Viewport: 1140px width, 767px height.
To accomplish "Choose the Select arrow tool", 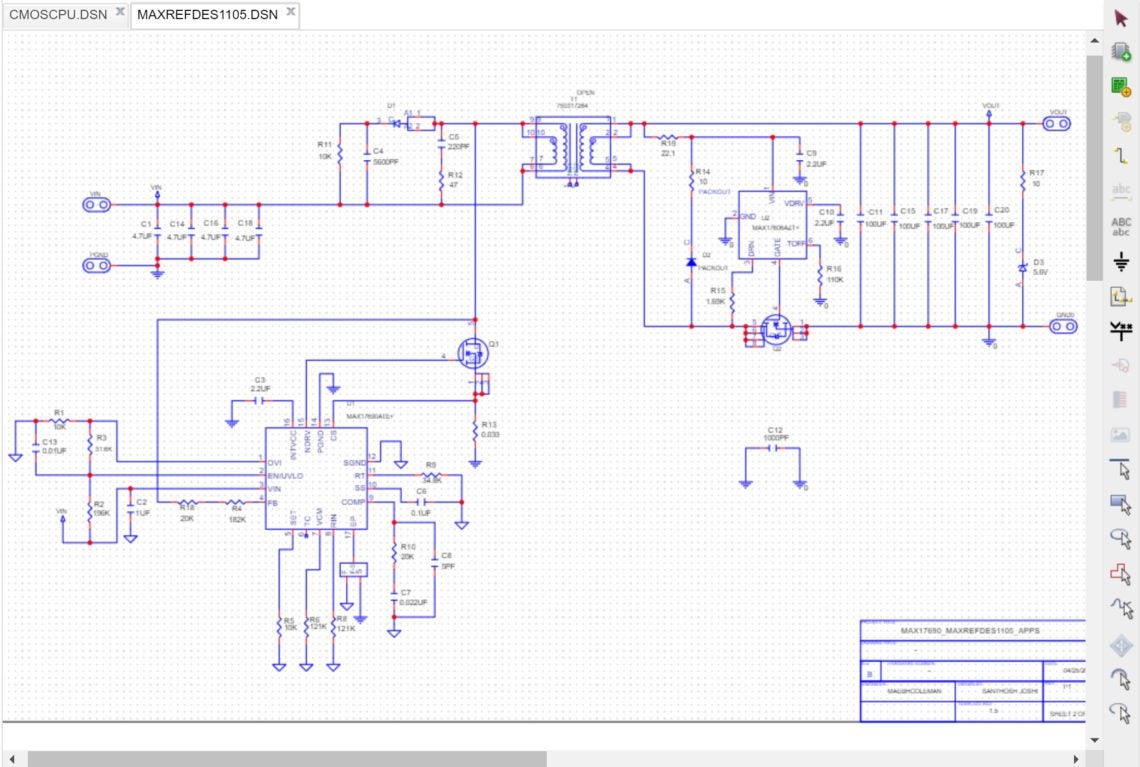I will coord(1120,17).
